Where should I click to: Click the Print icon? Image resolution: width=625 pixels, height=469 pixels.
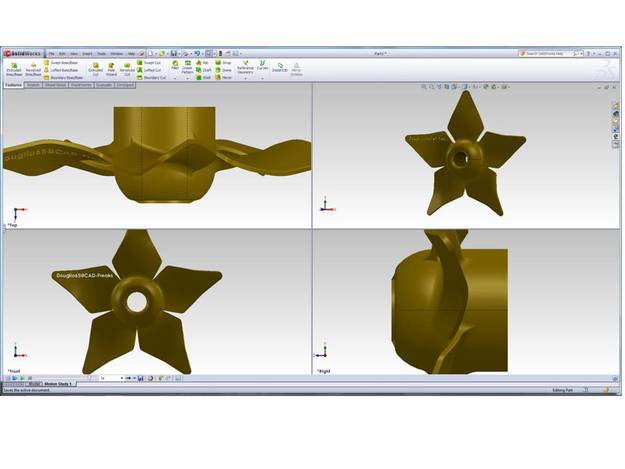point(186,53)
